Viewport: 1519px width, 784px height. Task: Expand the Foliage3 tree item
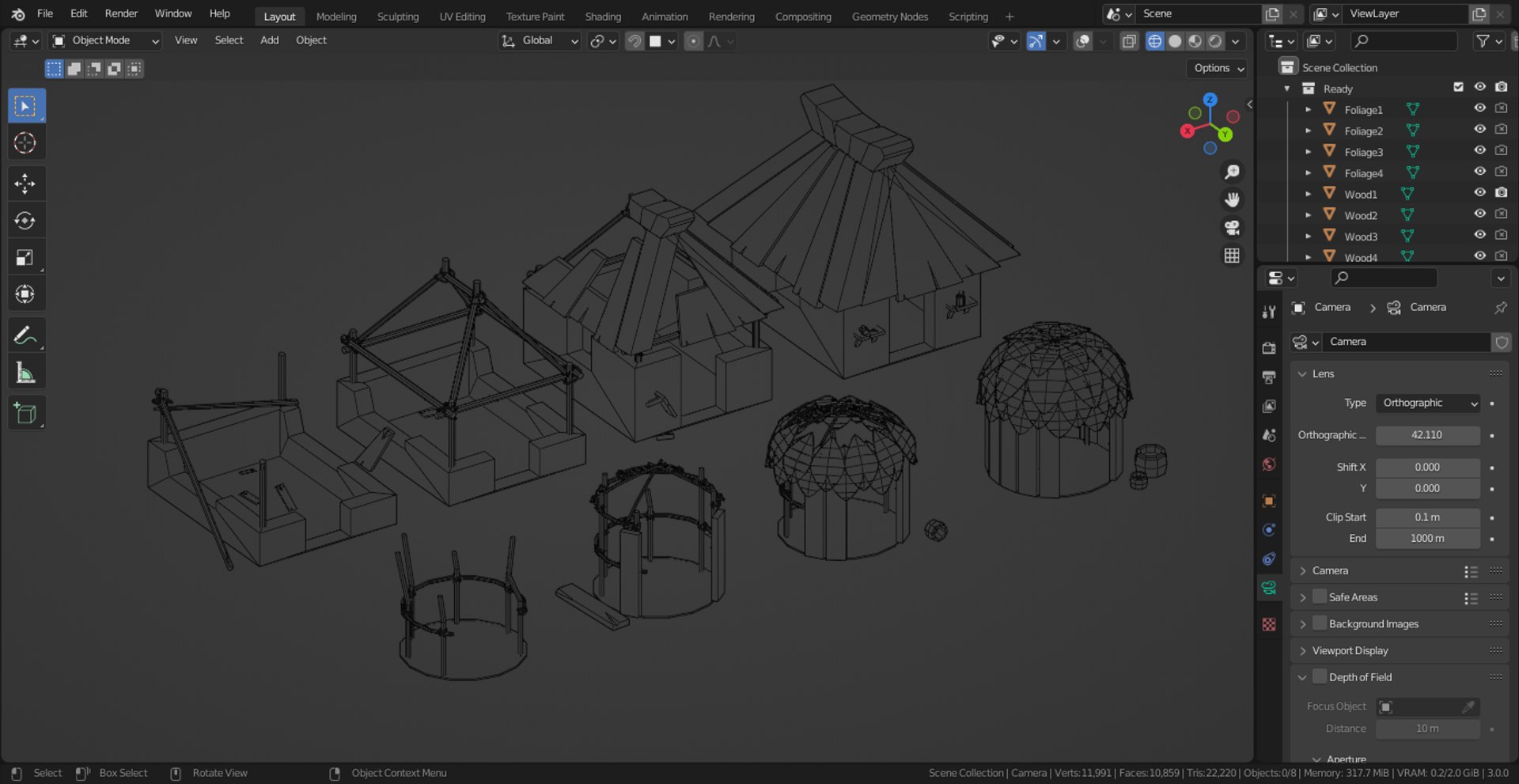coord(1308,151)
